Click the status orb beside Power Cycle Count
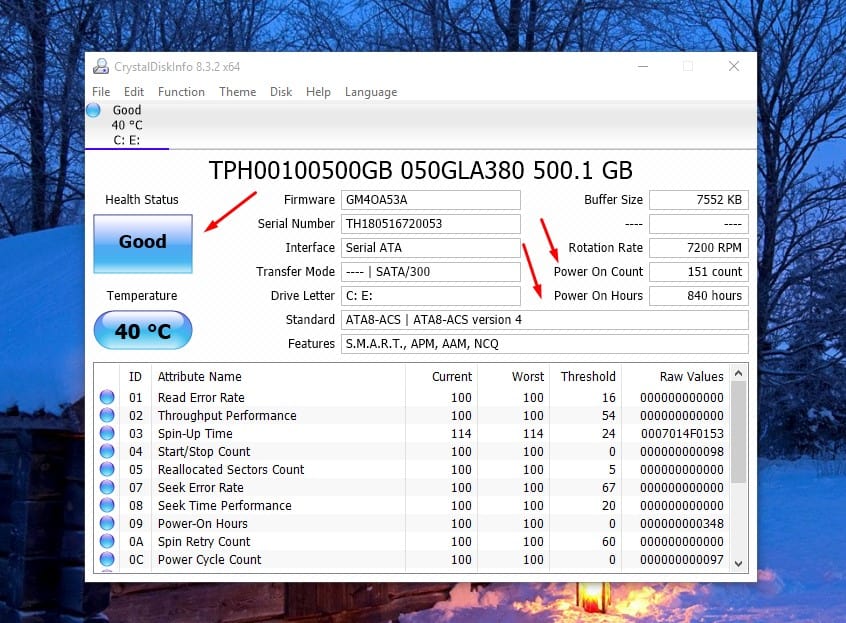Screen dimensions: 846x623 [107, 560]
